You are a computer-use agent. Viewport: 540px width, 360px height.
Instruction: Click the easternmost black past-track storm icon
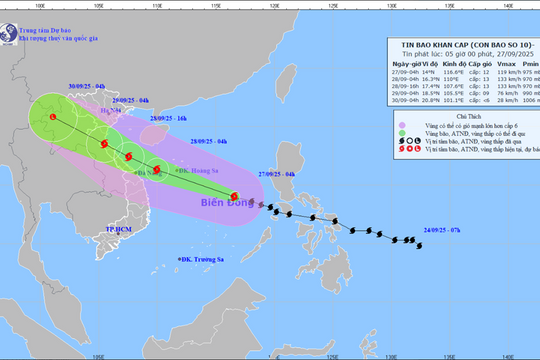[x=419, y=246]
